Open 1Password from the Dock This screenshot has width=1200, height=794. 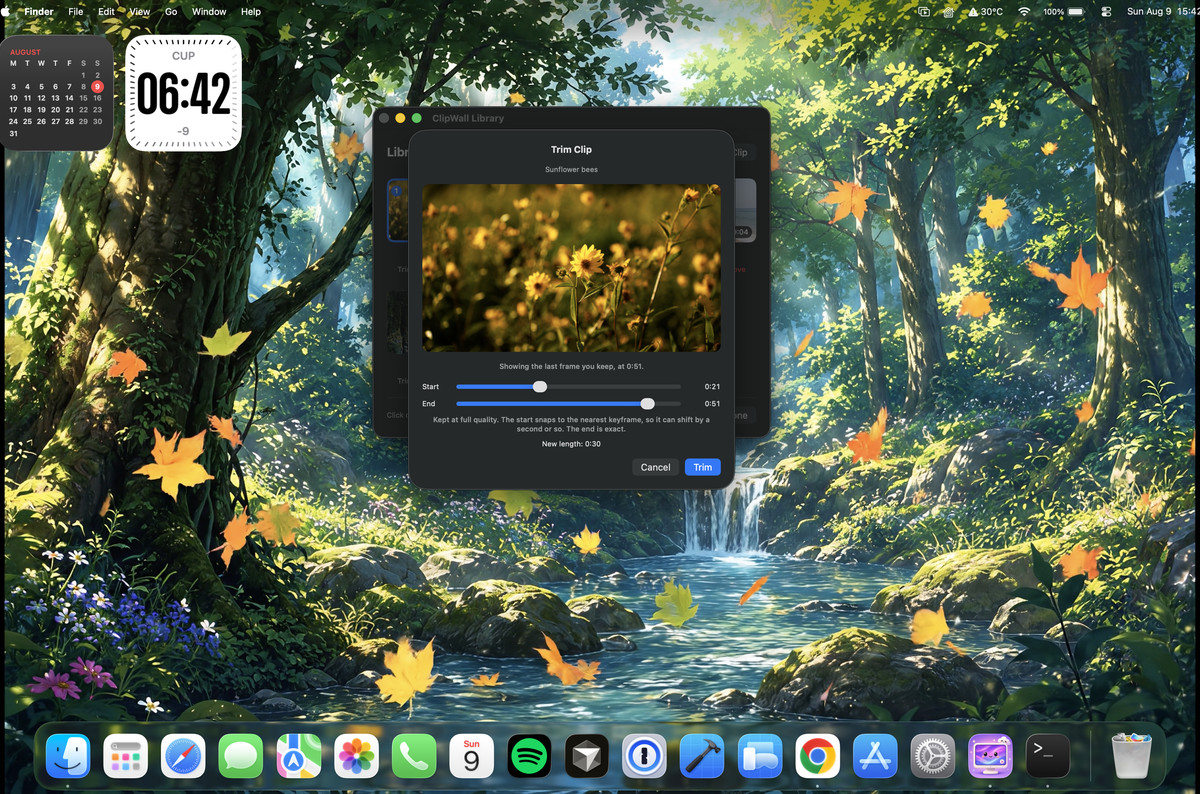(644, 756)
